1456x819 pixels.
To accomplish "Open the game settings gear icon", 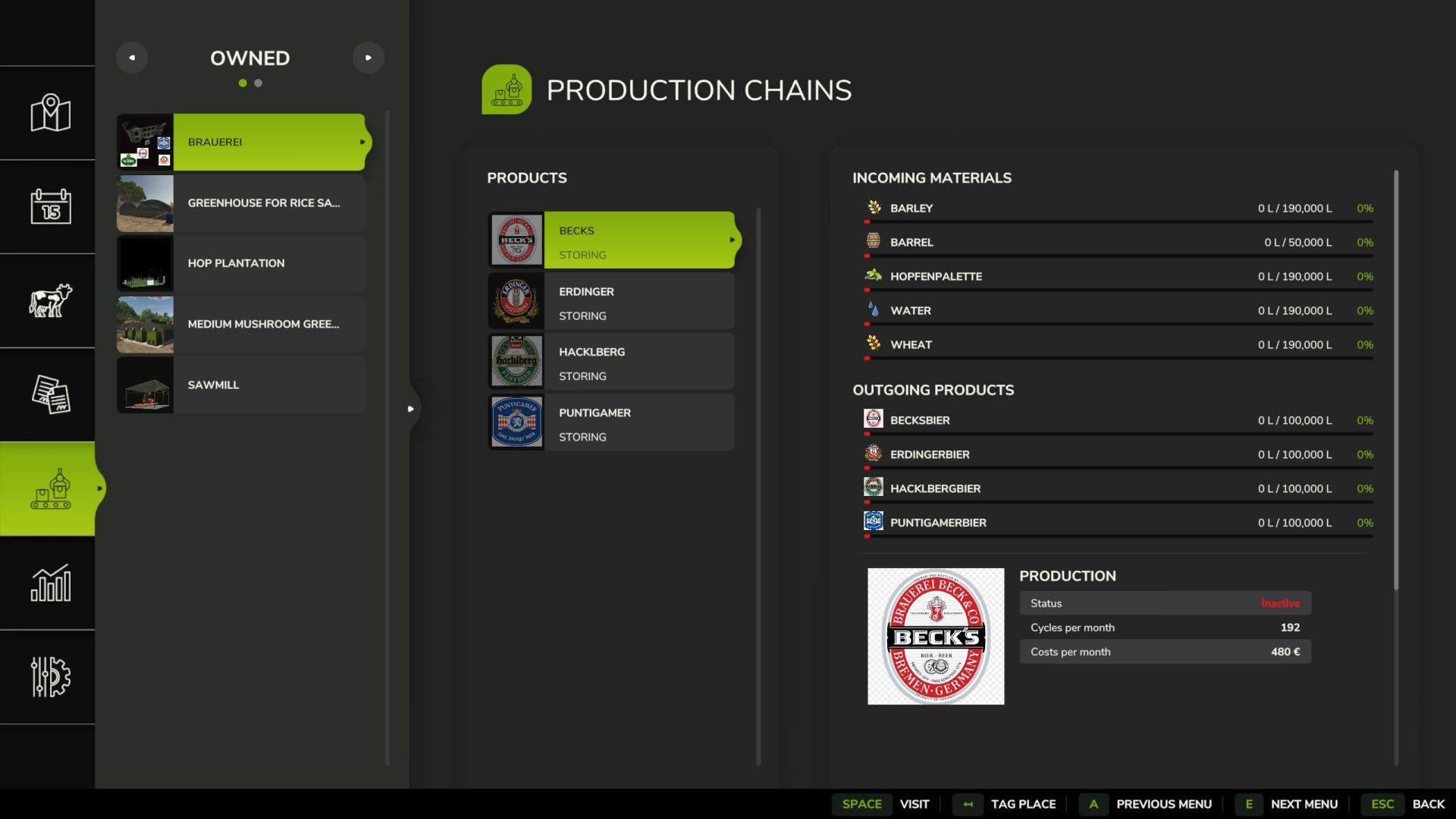I will pyautogui.click(x=50, y=676).
